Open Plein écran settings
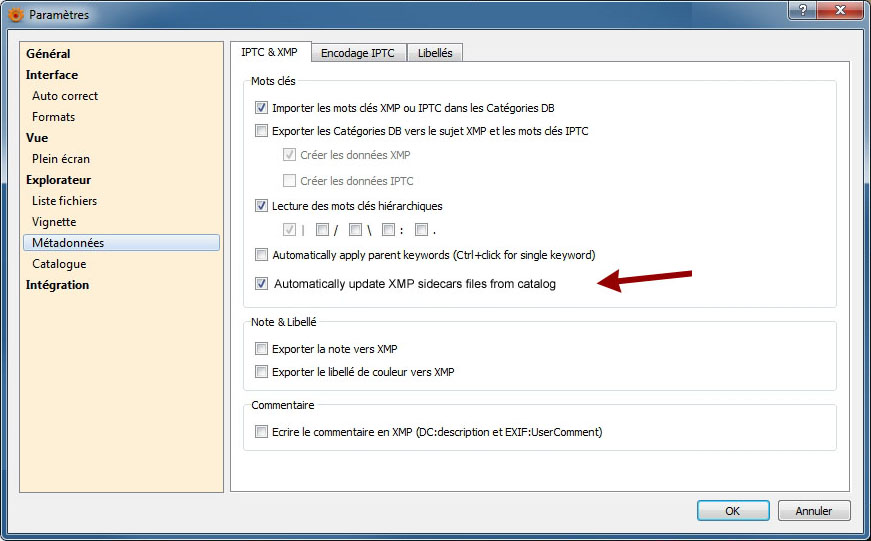 pyautogui.click(x=61, y=159)
